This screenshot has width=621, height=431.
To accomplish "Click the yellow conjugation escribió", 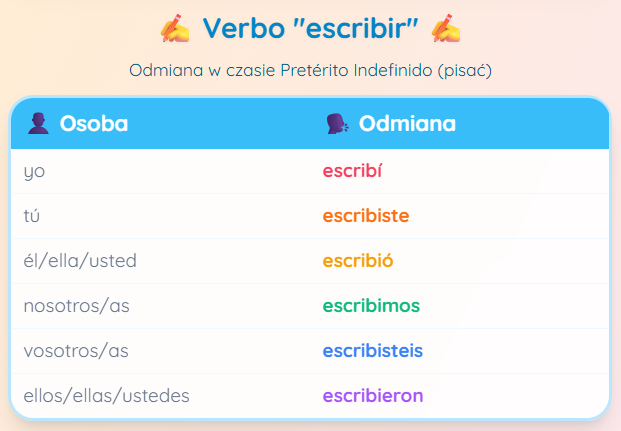I will point(358,261).
